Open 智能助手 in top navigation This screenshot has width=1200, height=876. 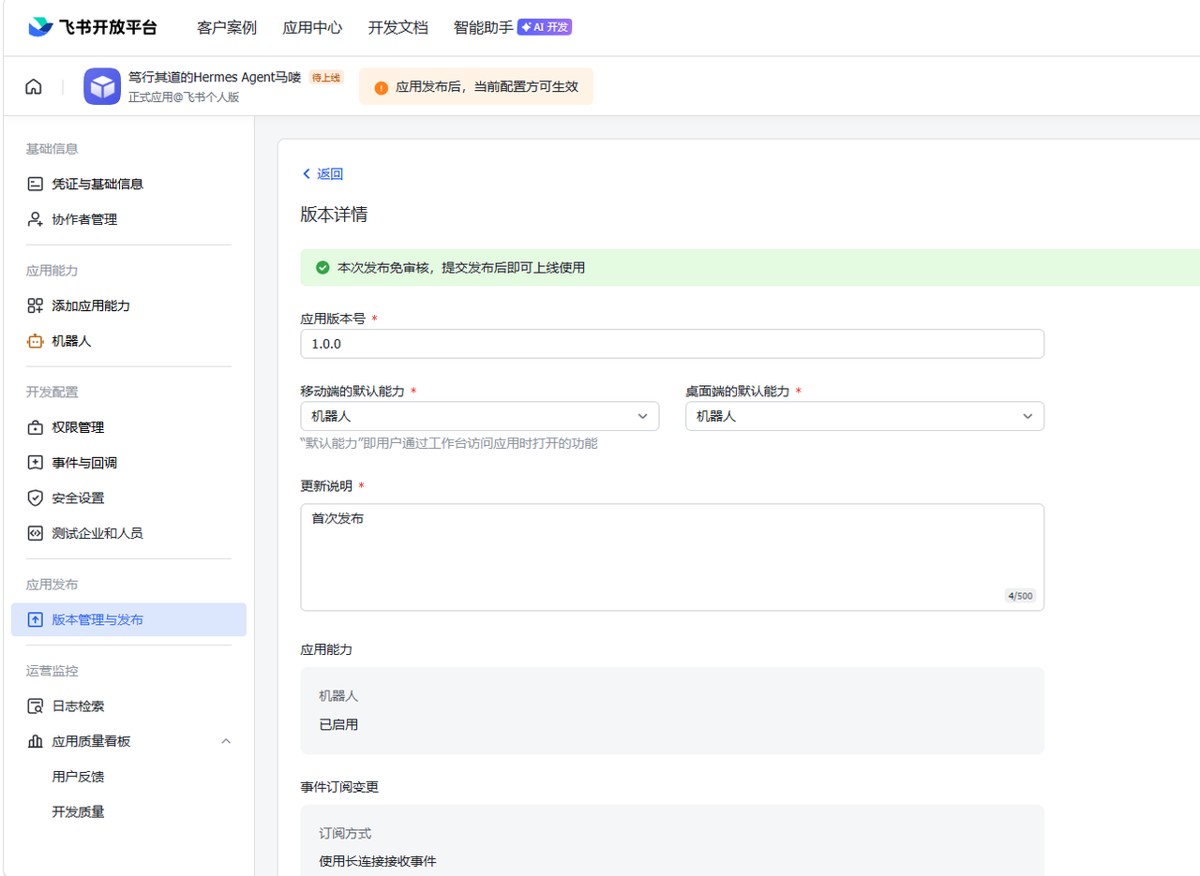click(483, 28)
